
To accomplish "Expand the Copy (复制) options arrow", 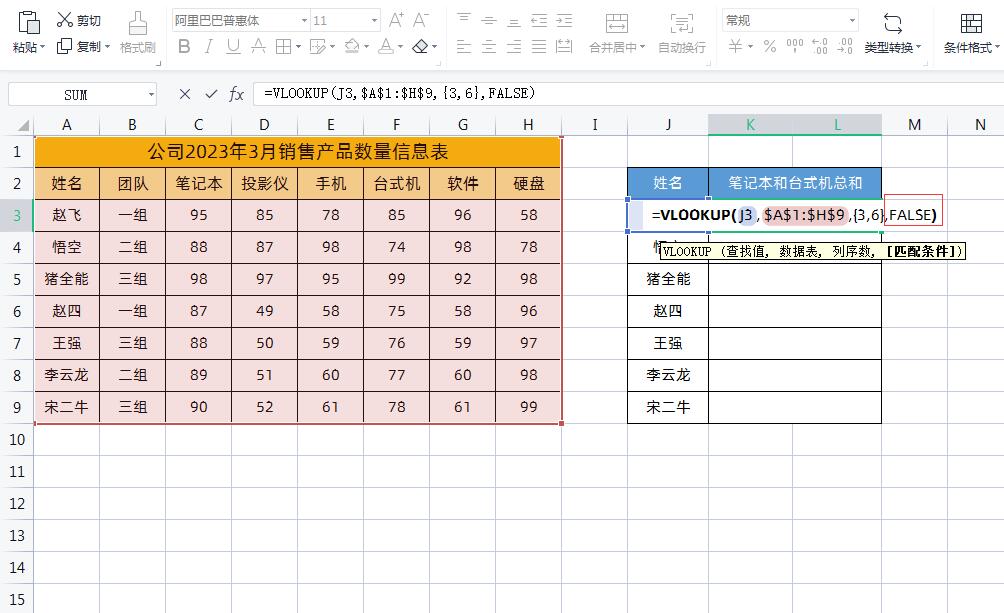I will [107, 47].
